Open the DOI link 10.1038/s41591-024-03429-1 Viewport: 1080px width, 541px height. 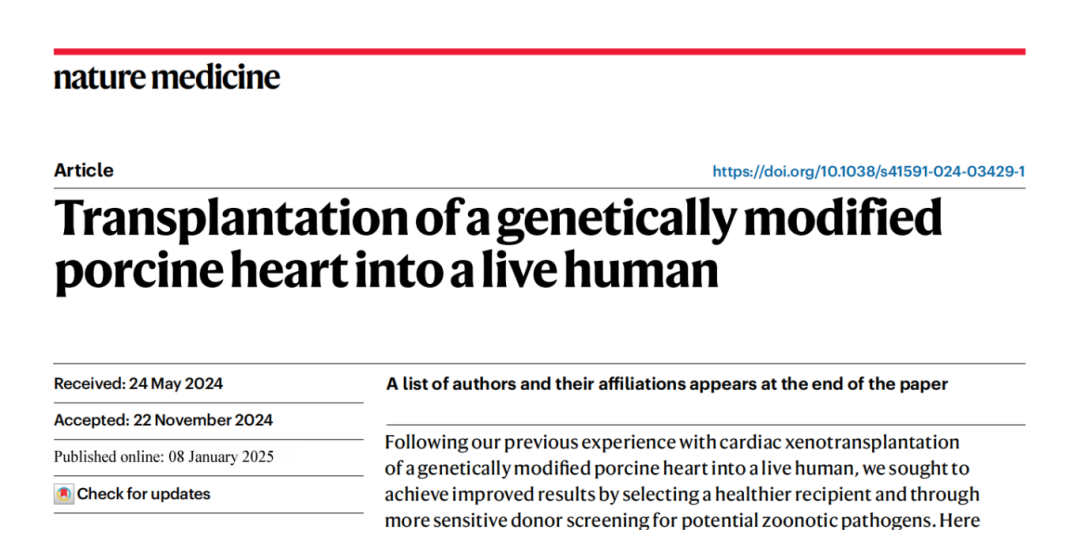pyautogui.click(x=869, y=171)
